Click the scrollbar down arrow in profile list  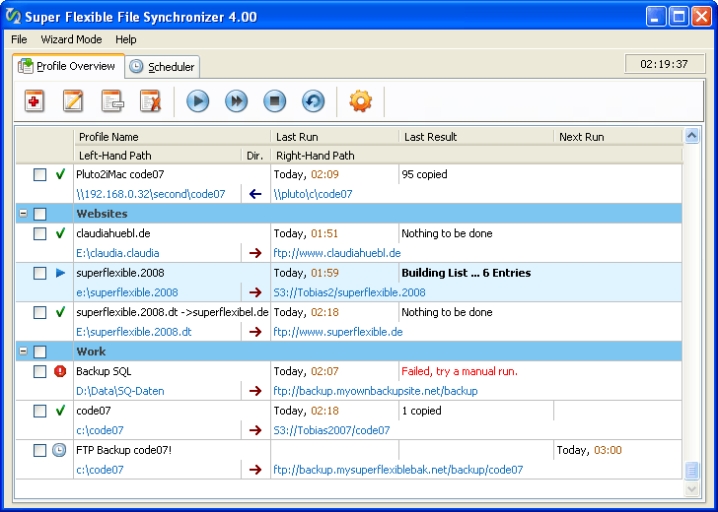click(692, 489)
